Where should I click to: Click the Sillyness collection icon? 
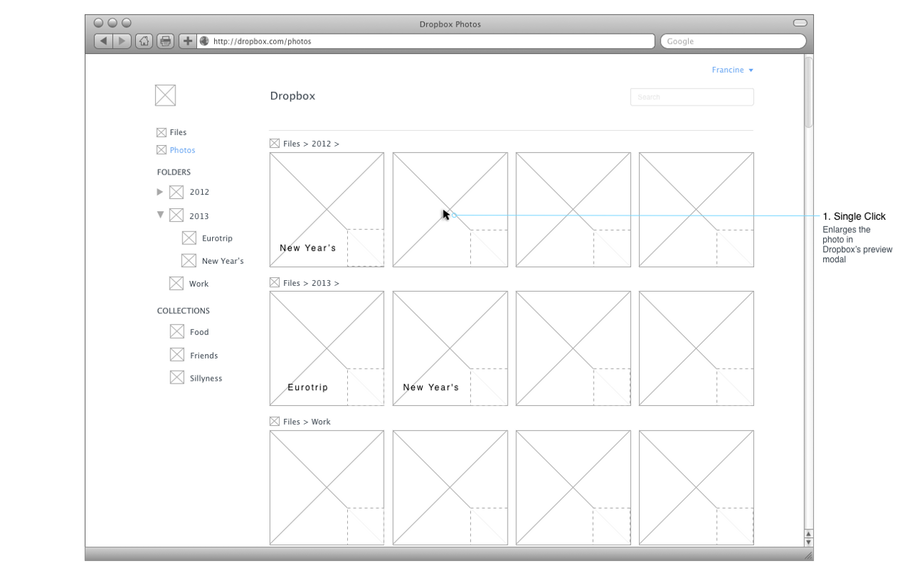pos(177,377)
